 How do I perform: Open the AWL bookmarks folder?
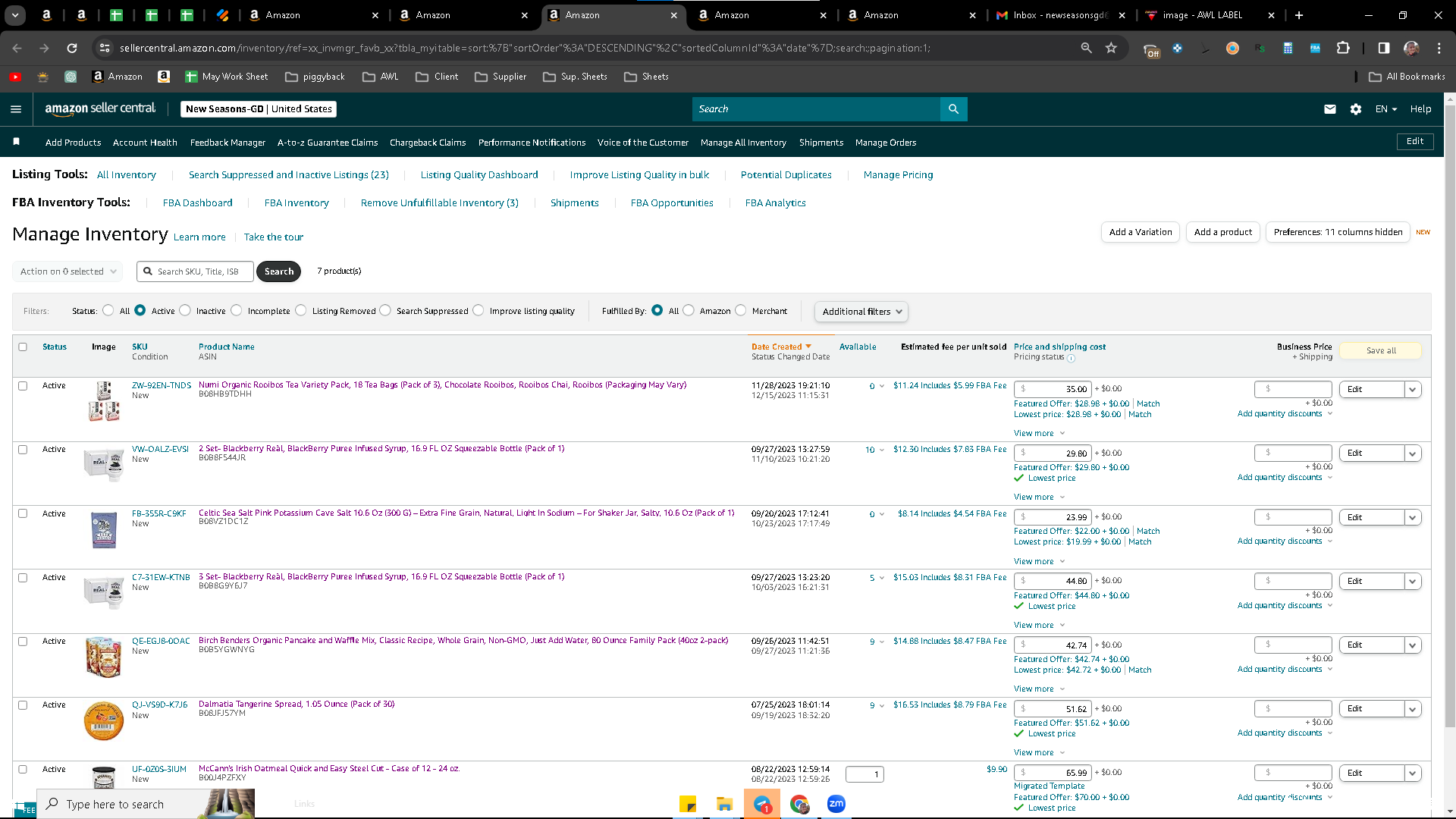click(x=381, y=77)
